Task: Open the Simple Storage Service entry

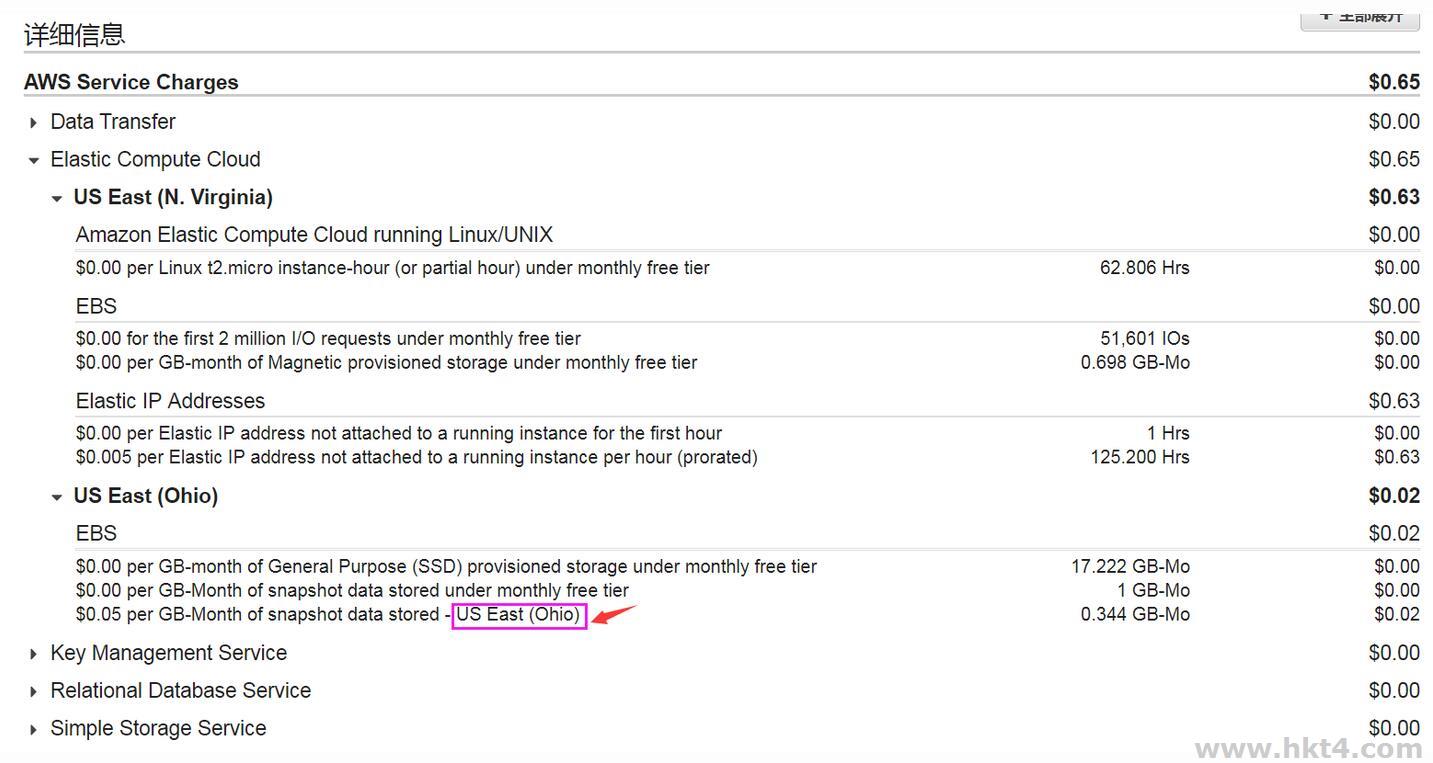Action: (x=158, y=729)
